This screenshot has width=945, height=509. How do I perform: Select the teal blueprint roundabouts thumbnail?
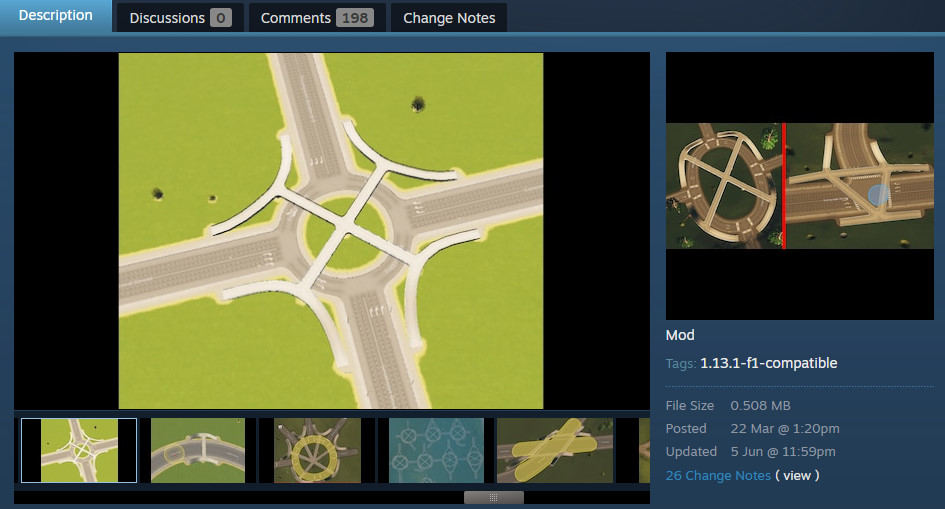(x=436, y=451)
